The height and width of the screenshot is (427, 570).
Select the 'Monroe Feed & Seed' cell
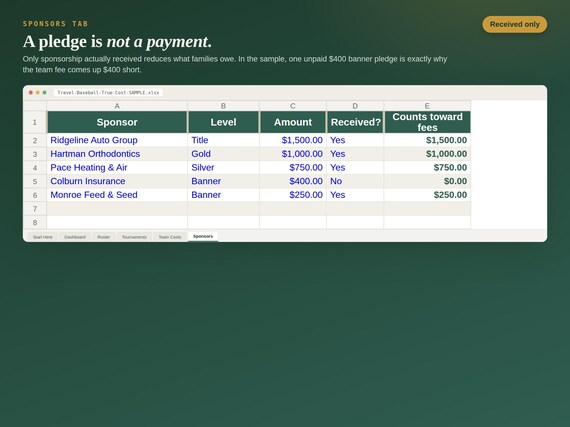click(117, 195)
